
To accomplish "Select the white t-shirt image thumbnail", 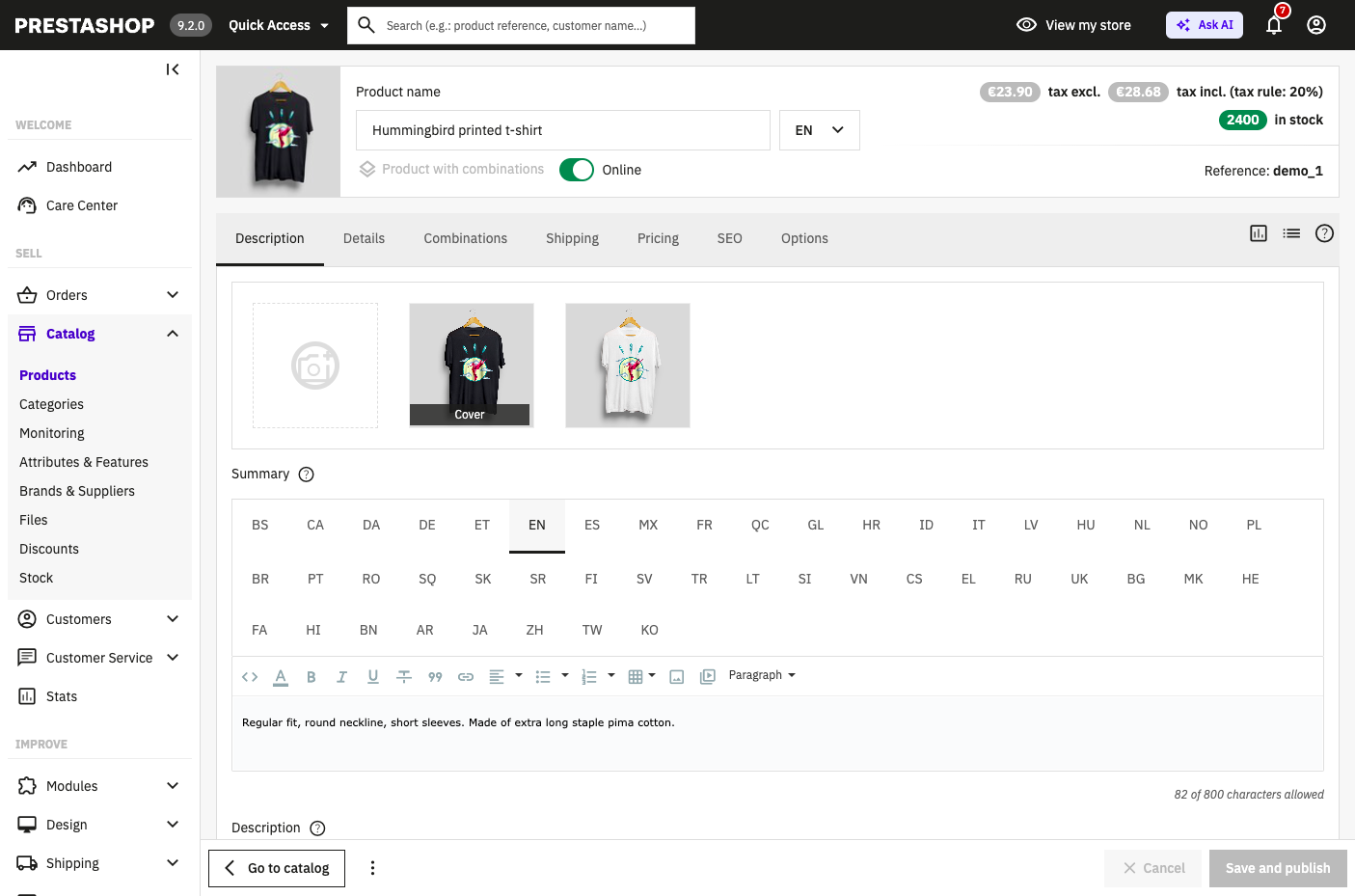I will [628, 366].
